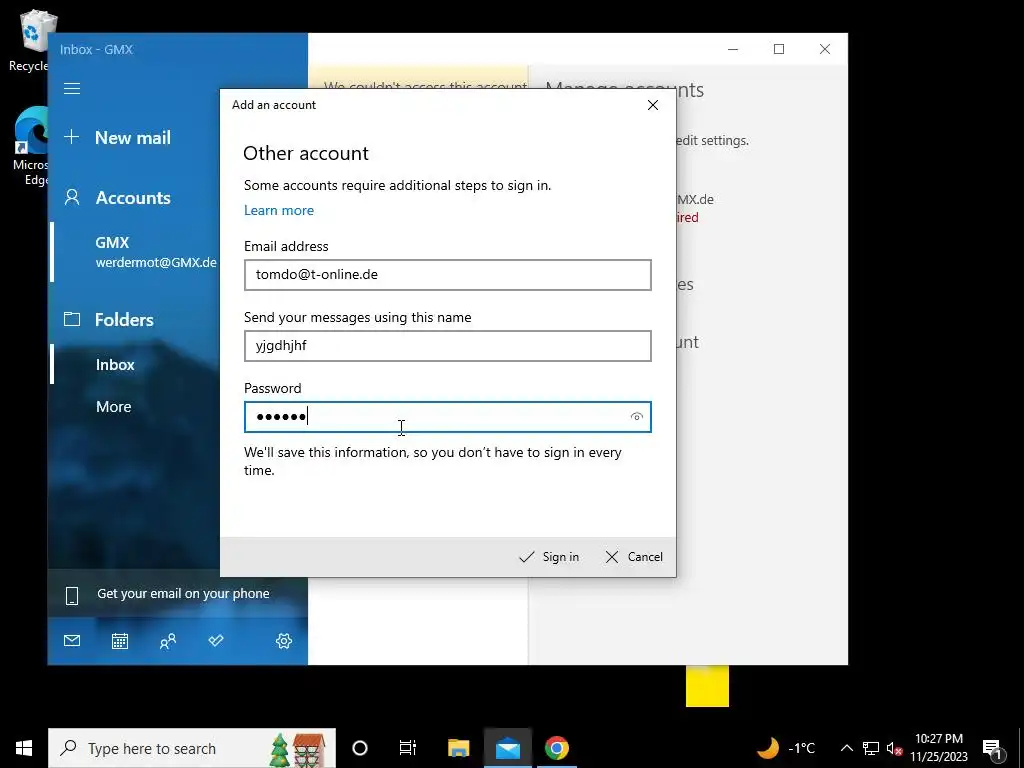Image resolution: width=1024 pixels, height=768 pixels.
Task: Cancel the Add an account dialog
Action: pyautogui.click(x=633, y=556)
